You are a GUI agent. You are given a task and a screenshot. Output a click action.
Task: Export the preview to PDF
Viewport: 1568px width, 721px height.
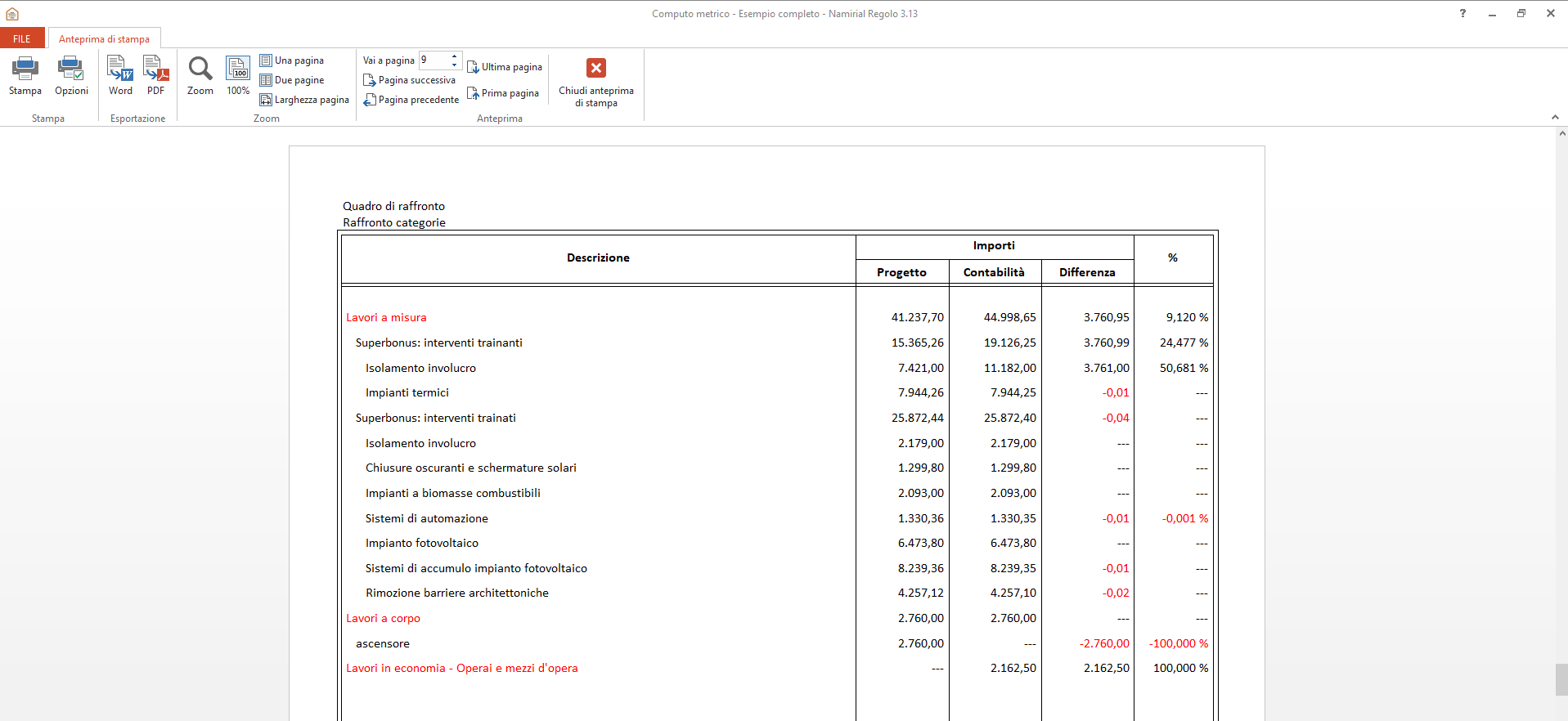[155, 69]
